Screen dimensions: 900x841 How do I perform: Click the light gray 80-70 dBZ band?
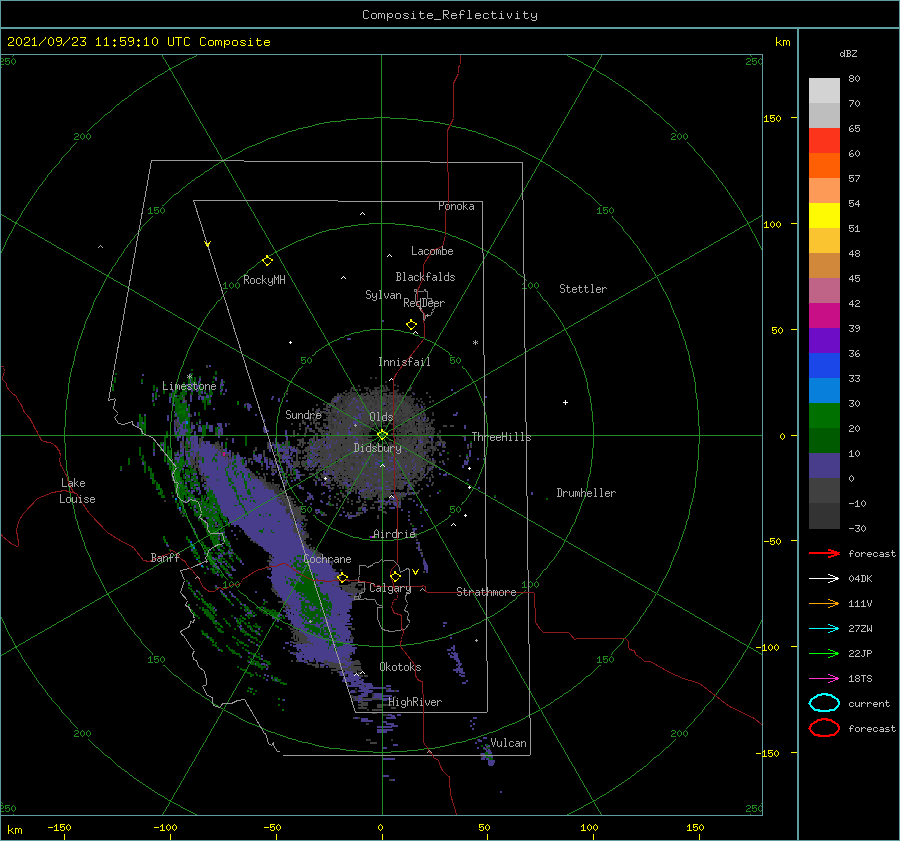[x=824, y=91]
